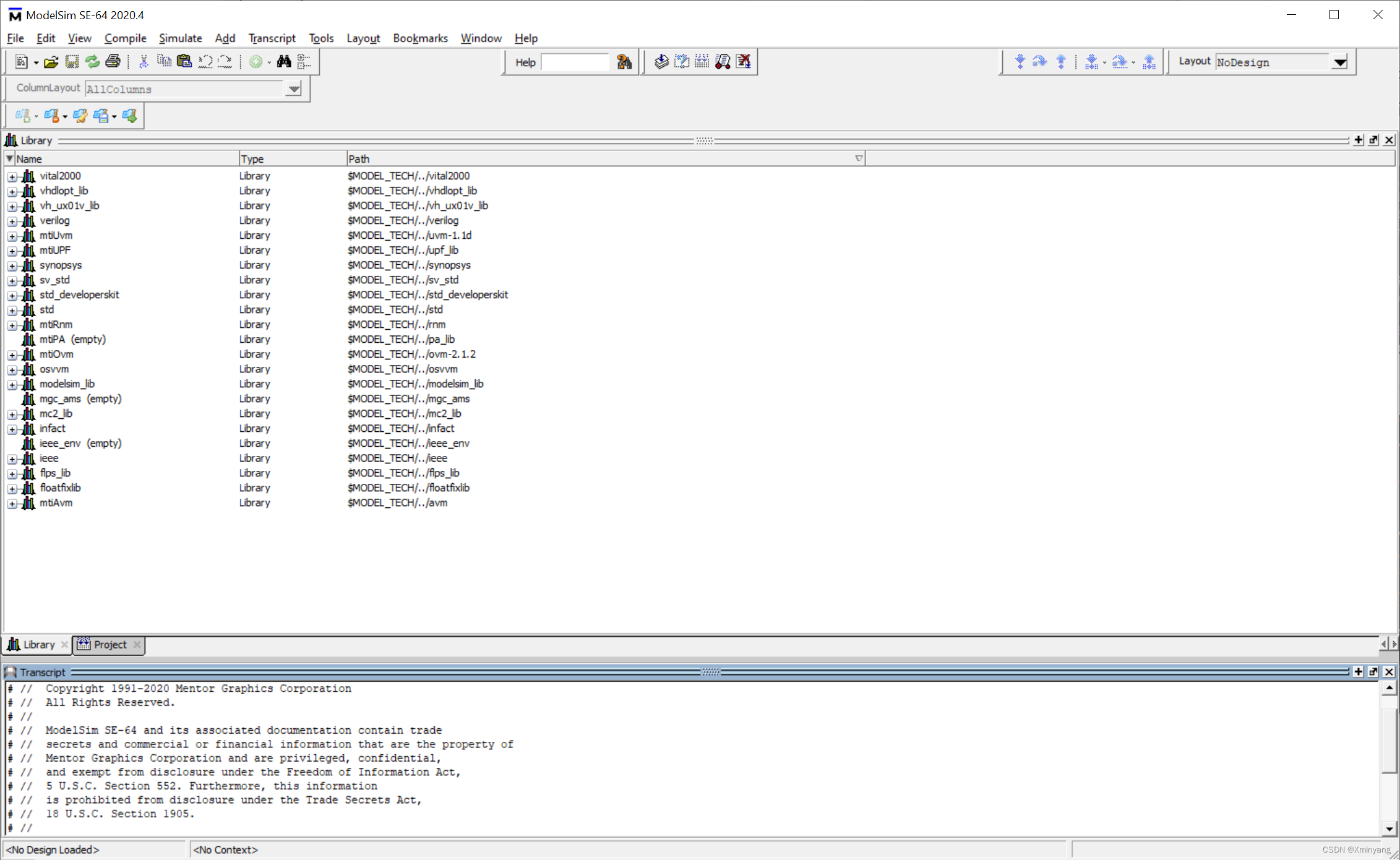Screen dimensions: 1400x860
Task: Open the ColumnLayout dropdown
Action: pos(294,89)
